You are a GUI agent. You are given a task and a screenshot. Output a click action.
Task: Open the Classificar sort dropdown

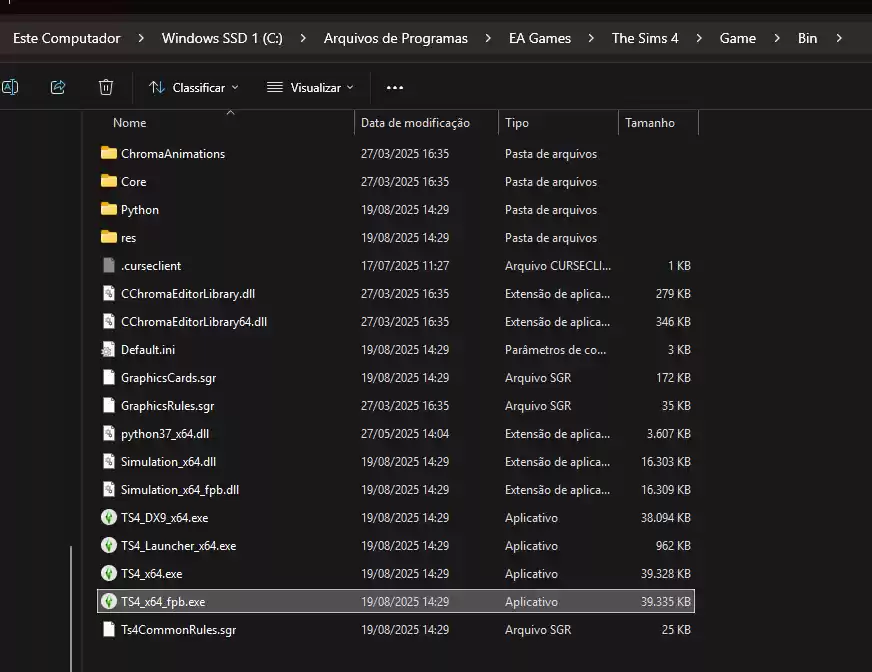194,88
